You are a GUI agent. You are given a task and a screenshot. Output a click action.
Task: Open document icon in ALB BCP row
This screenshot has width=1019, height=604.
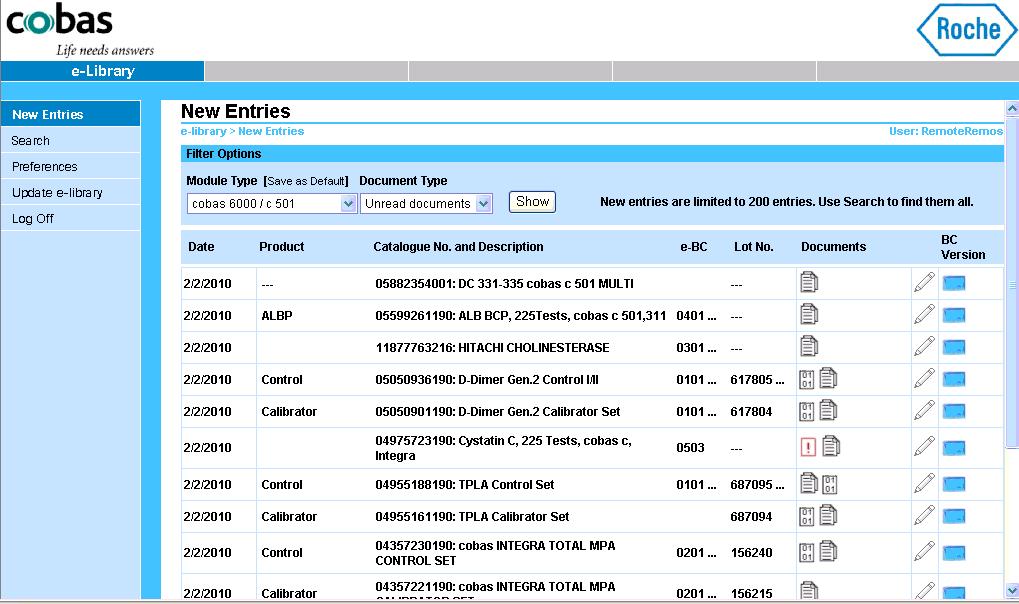[x=808, y=314]
